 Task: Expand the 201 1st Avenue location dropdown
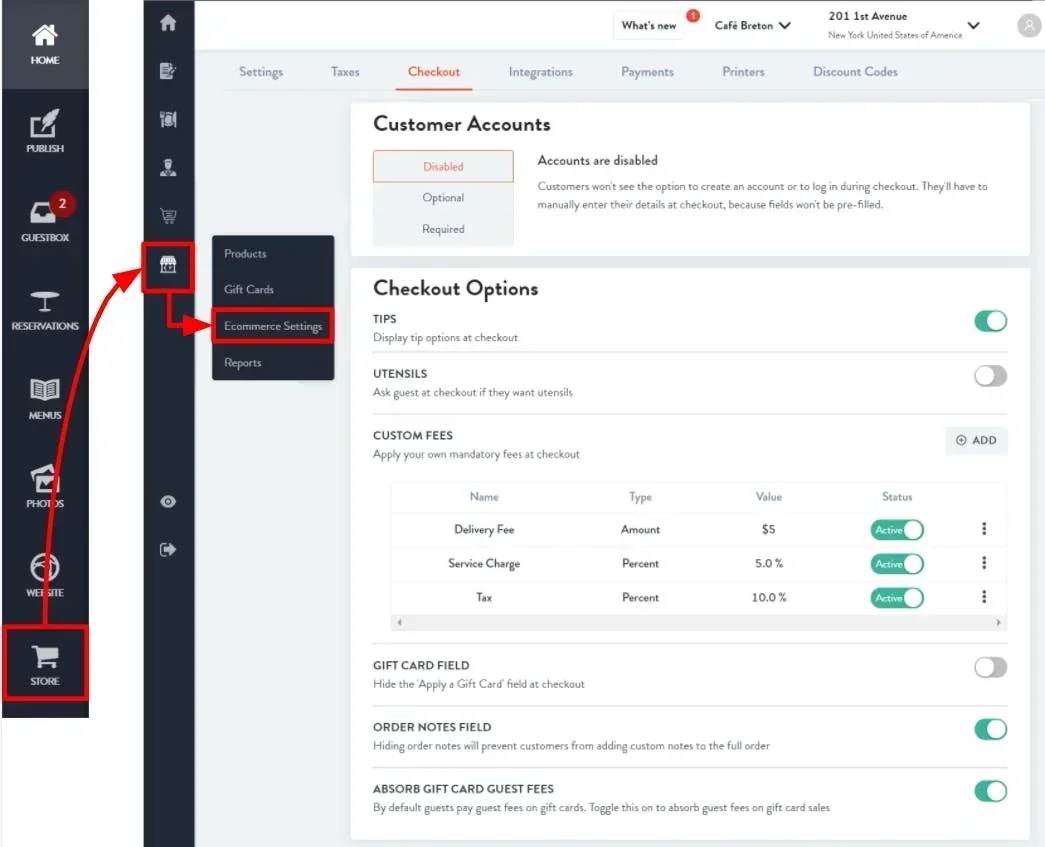tap(904, 25)
